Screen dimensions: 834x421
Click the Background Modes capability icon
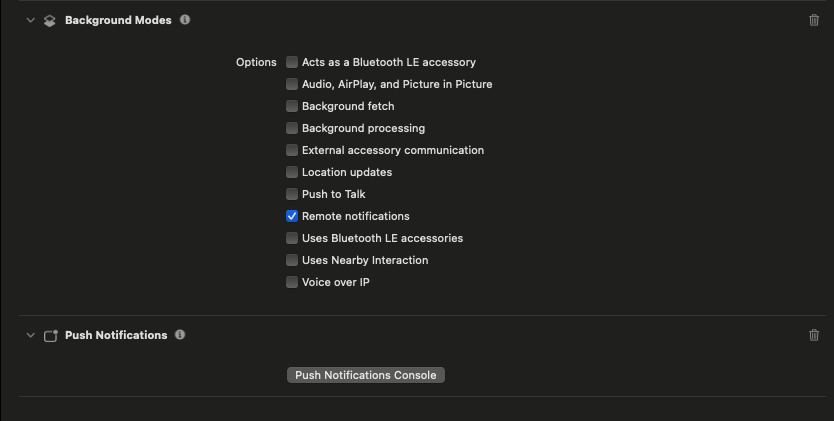50,20
